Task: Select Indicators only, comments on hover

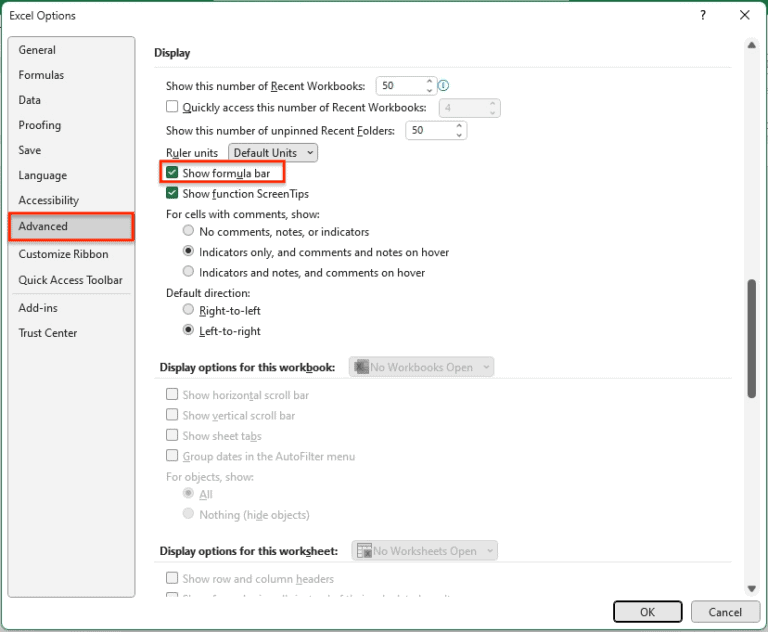Action: pos(188,251)
